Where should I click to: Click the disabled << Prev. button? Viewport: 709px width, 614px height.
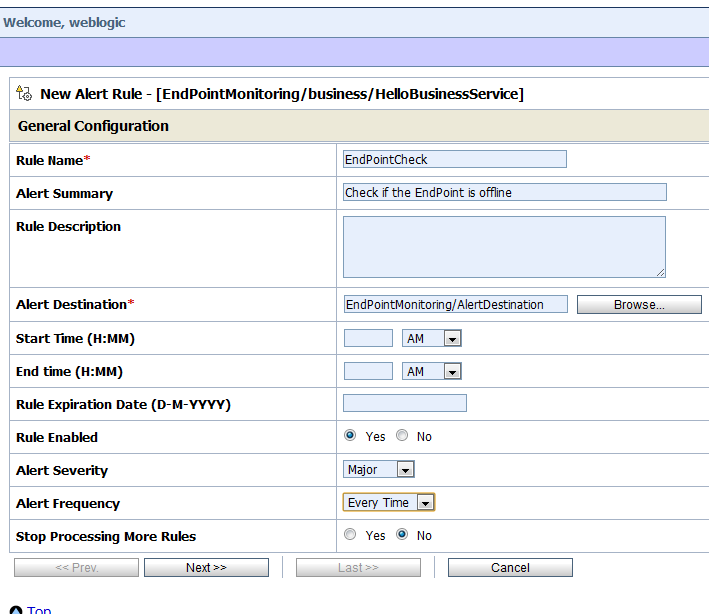click(x=76, y=567)
